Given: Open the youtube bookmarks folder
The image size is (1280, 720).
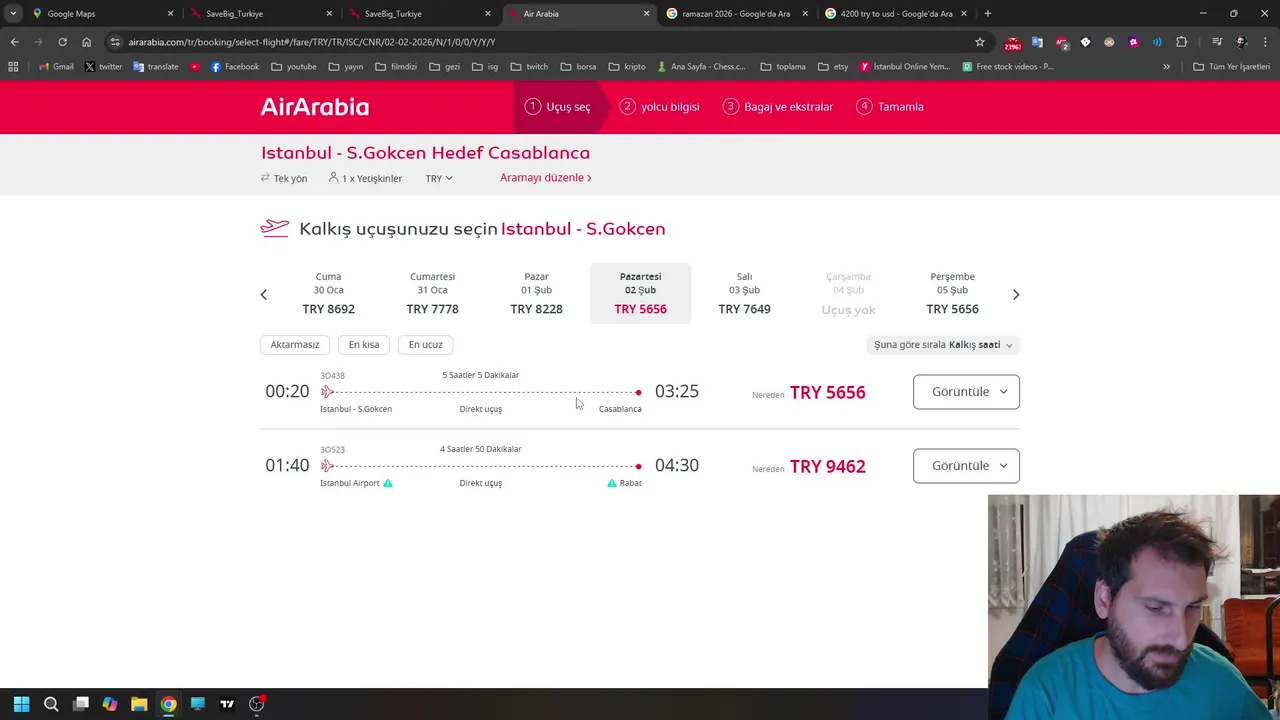Looking at the screenshot, I should pos(294,67).
